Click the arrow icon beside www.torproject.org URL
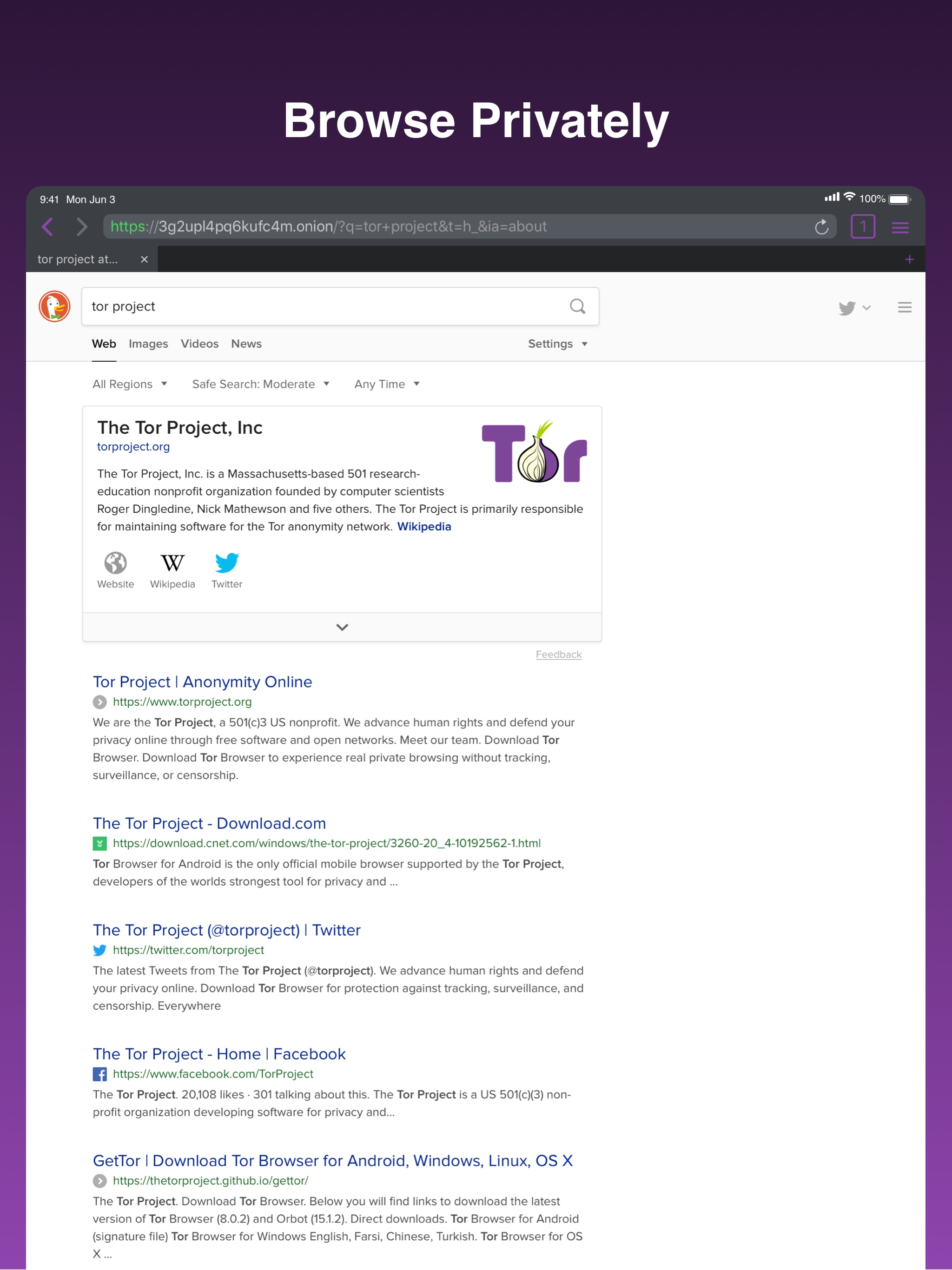The image size is (952, 1270). click(x=100, y=702)
